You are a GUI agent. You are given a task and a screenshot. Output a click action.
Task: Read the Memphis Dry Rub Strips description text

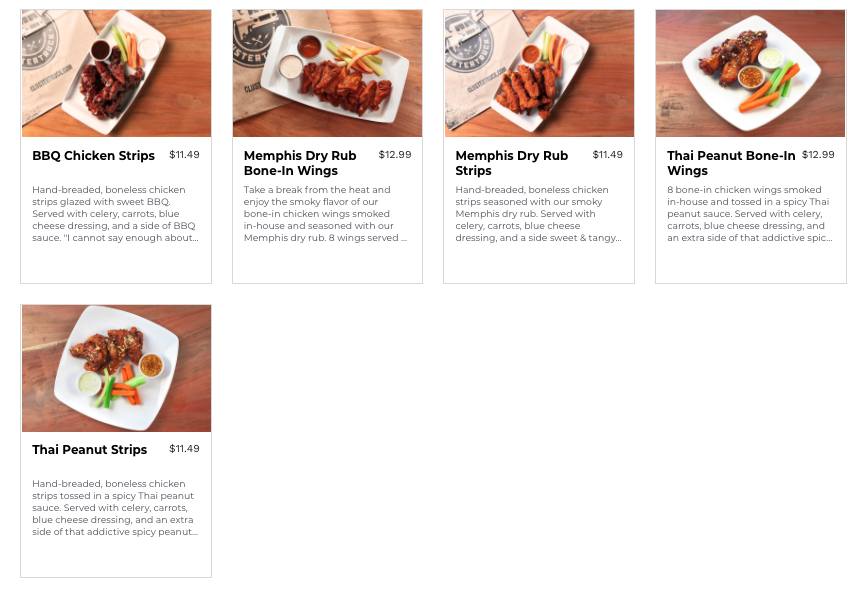538,214
